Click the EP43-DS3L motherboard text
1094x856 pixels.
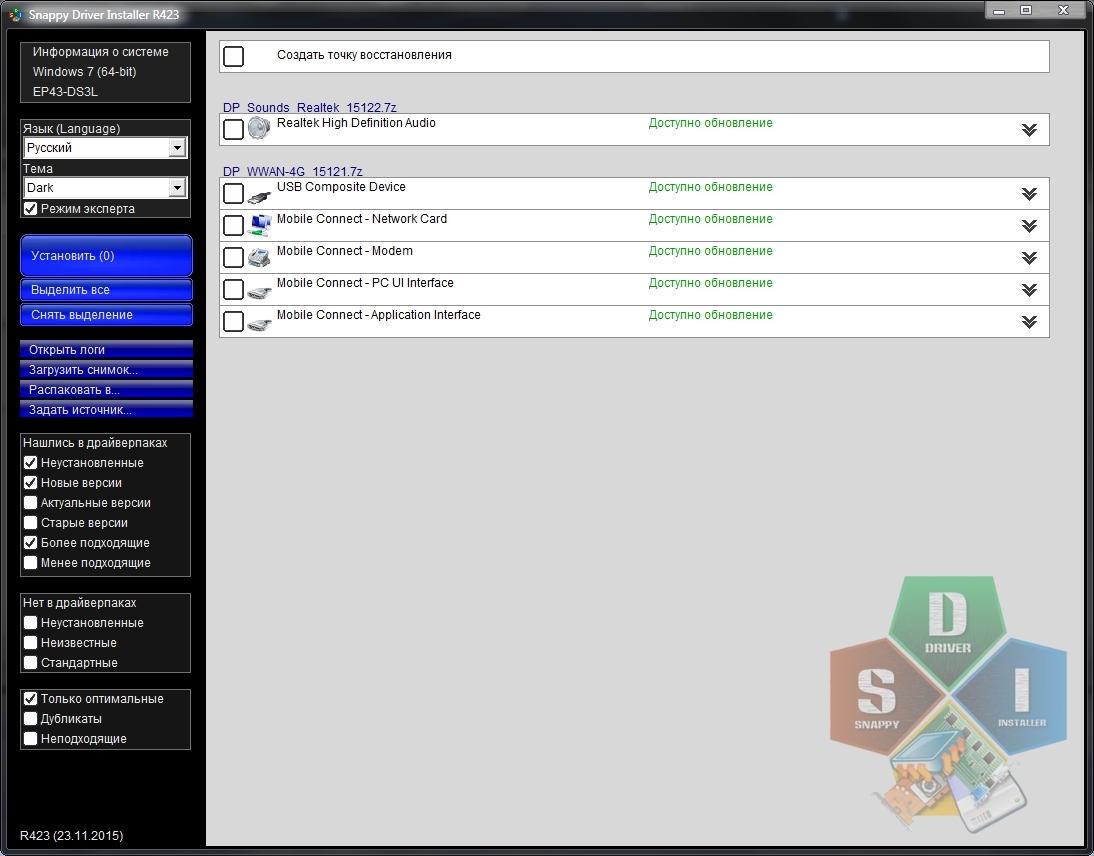coord(65,92)
